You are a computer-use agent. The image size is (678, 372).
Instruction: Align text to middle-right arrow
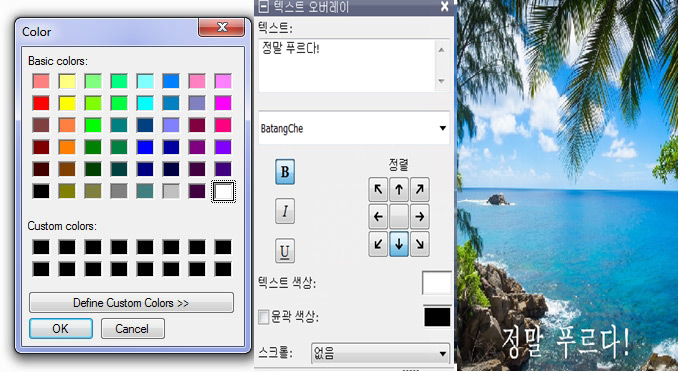[x=419, y=217]
